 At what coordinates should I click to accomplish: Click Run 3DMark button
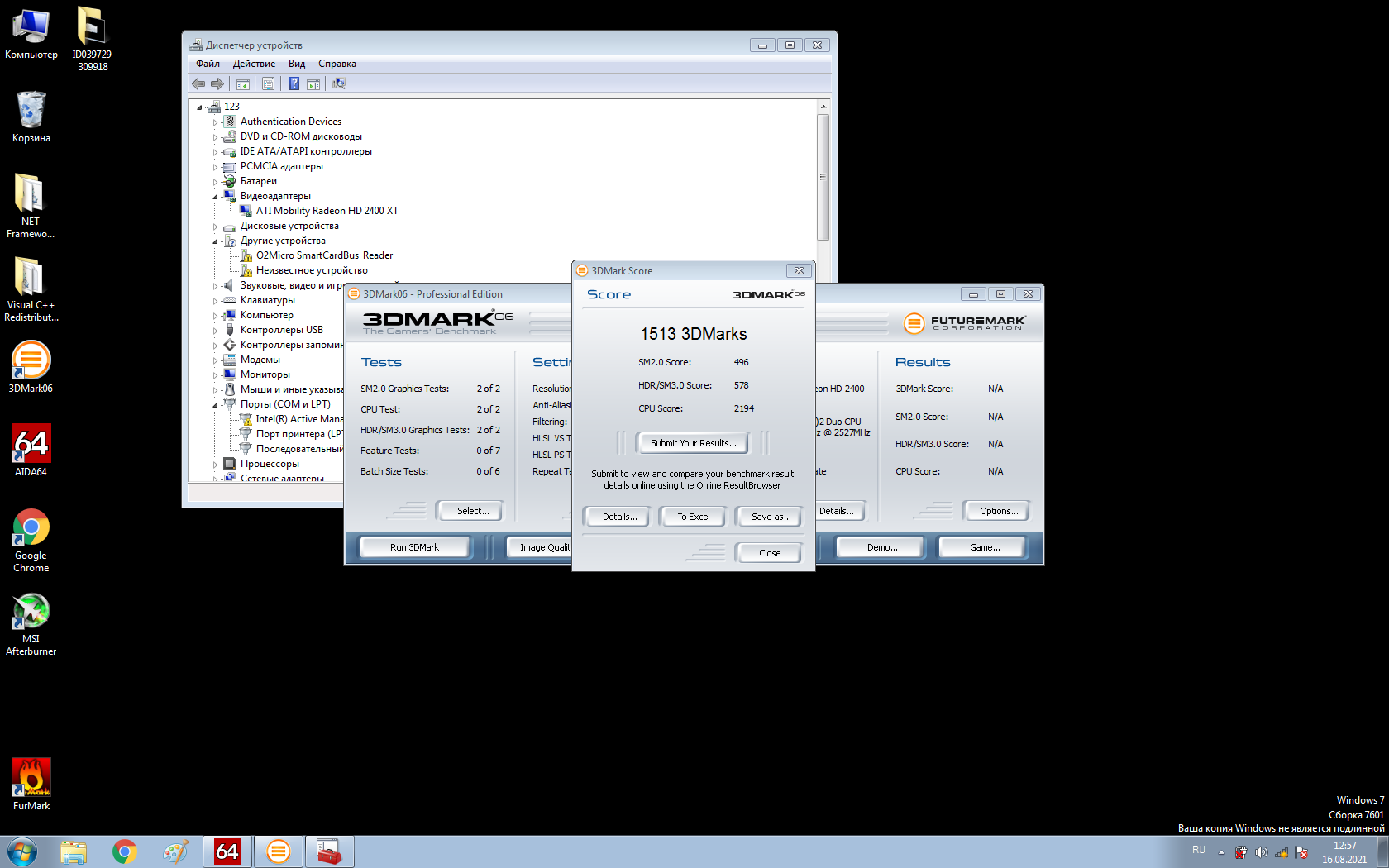click(414, 547)
